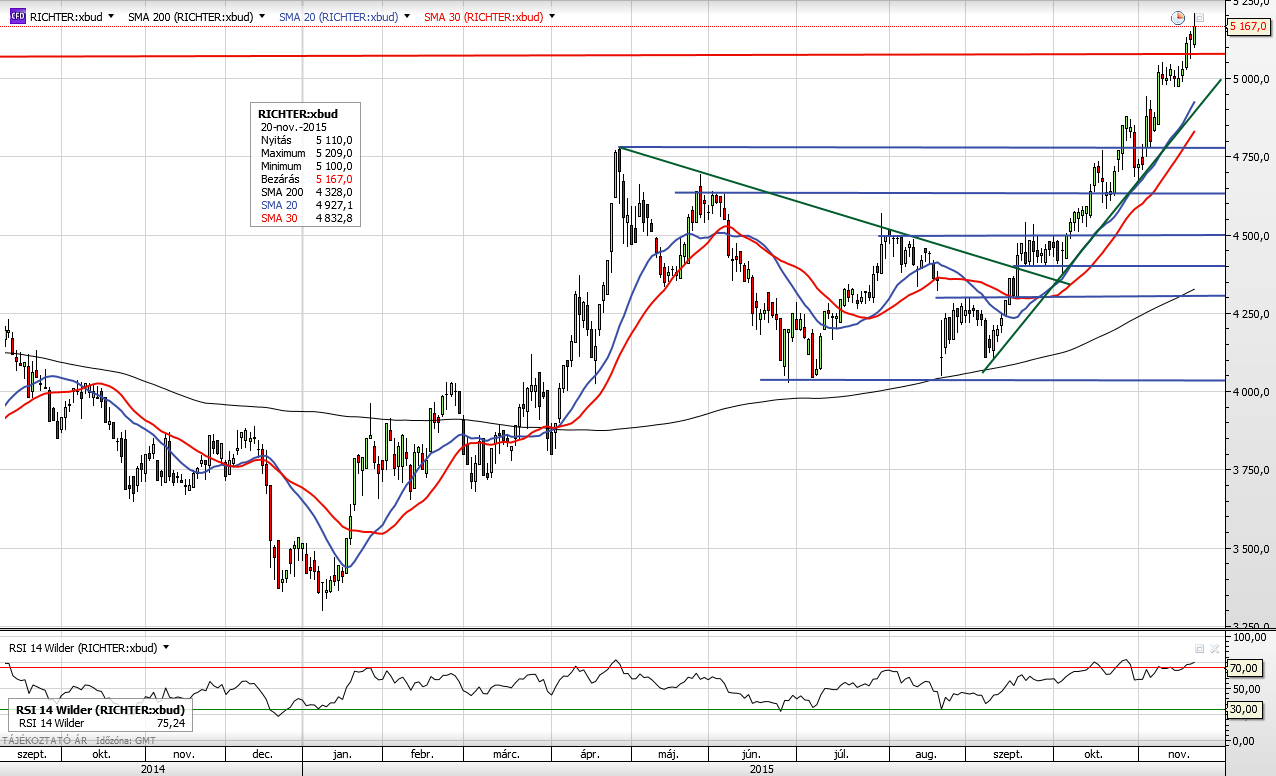This screenshot has height=776, width=1276.
Task: Click the SMA 200 value 4 328,0 in the data box
Action: pos(335,192)
